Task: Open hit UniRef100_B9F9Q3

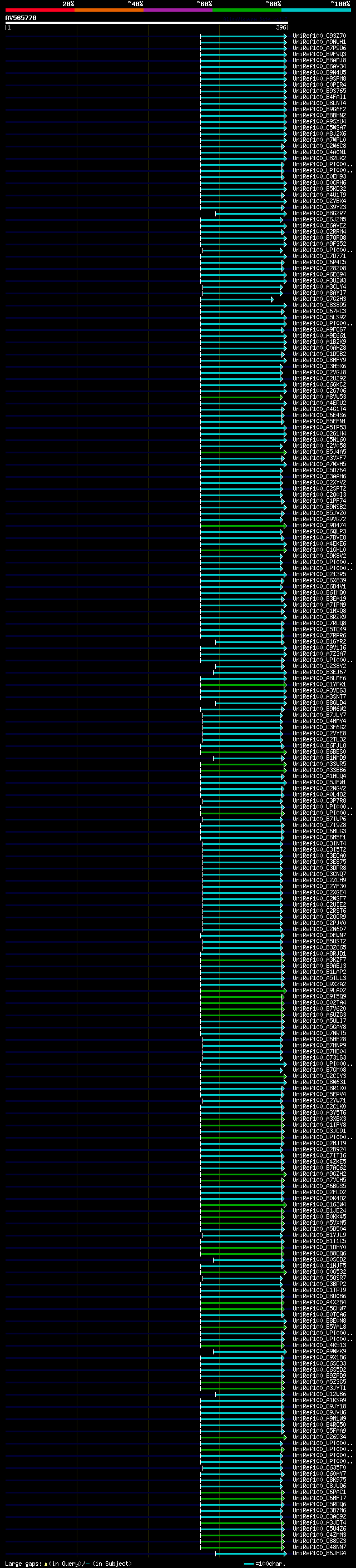Action: (x=319, y=54)
